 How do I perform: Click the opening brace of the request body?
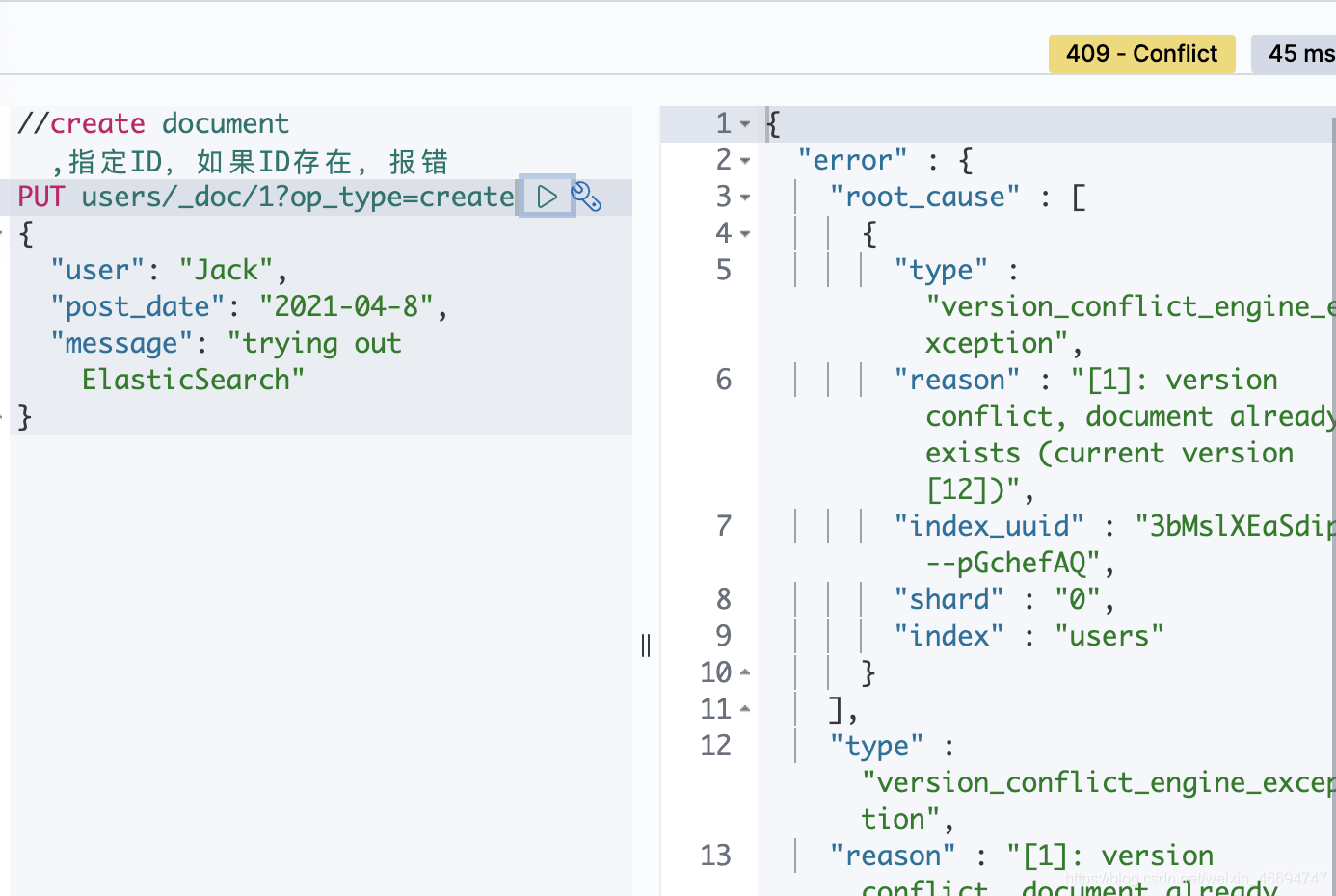[26, 233]
